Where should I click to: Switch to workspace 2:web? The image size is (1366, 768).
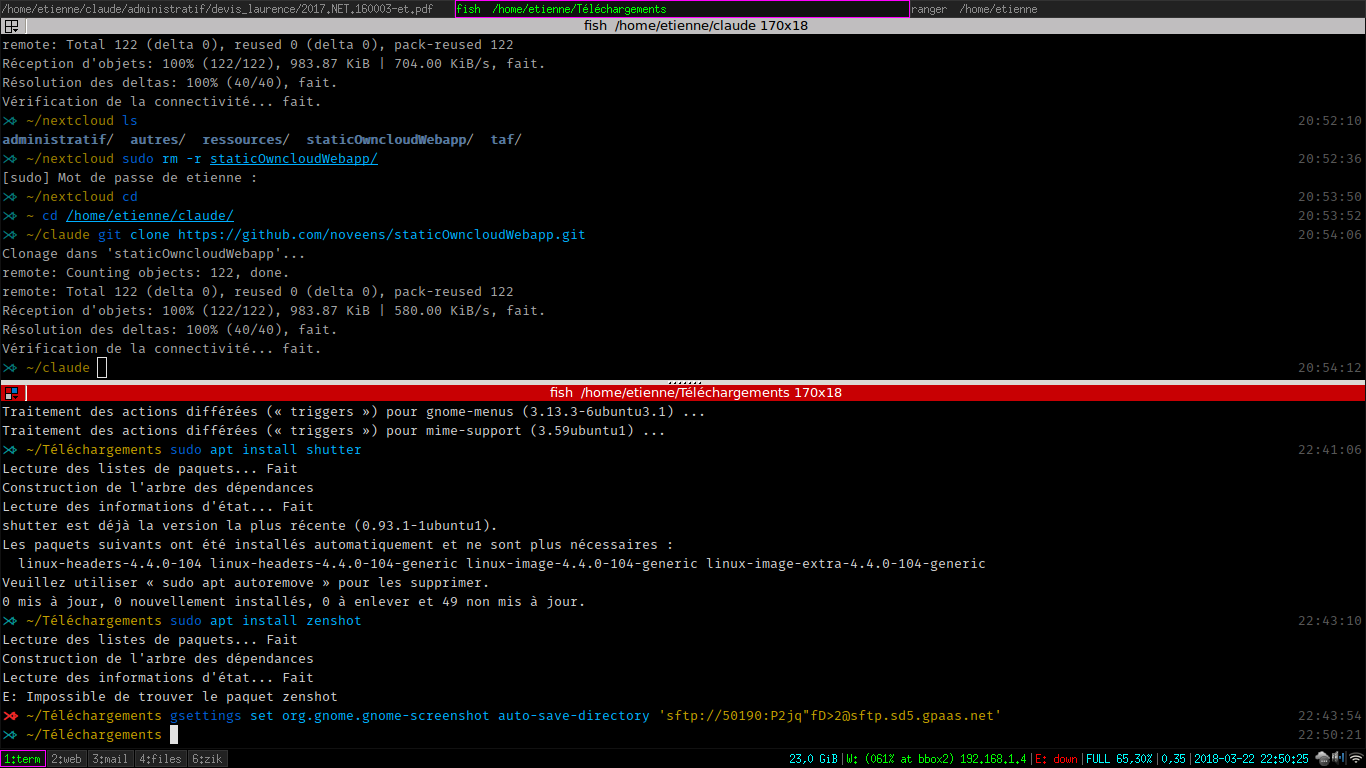click(67, 759)
